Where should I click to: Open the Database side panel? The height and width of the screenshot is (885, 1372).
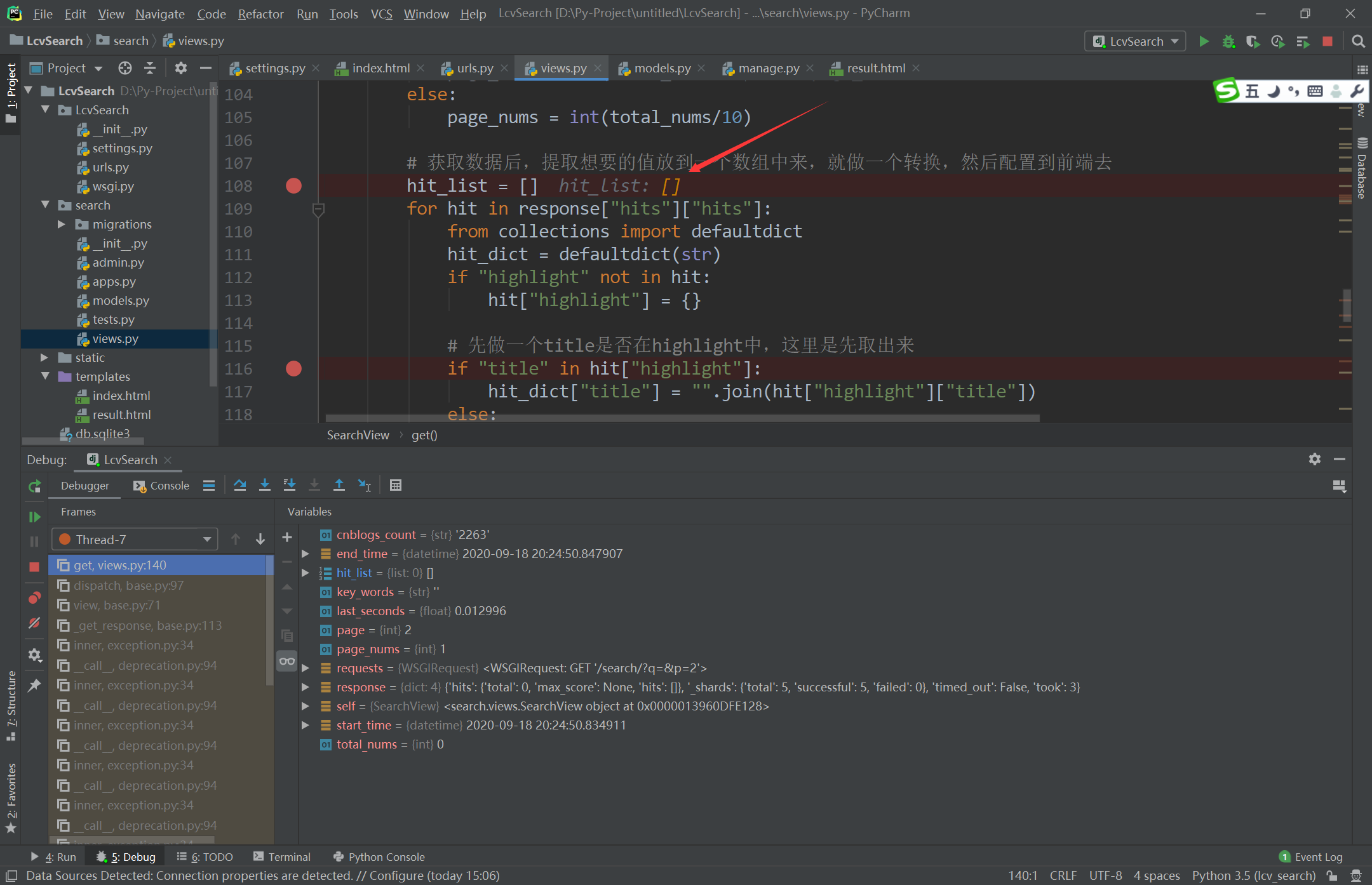1362,168
